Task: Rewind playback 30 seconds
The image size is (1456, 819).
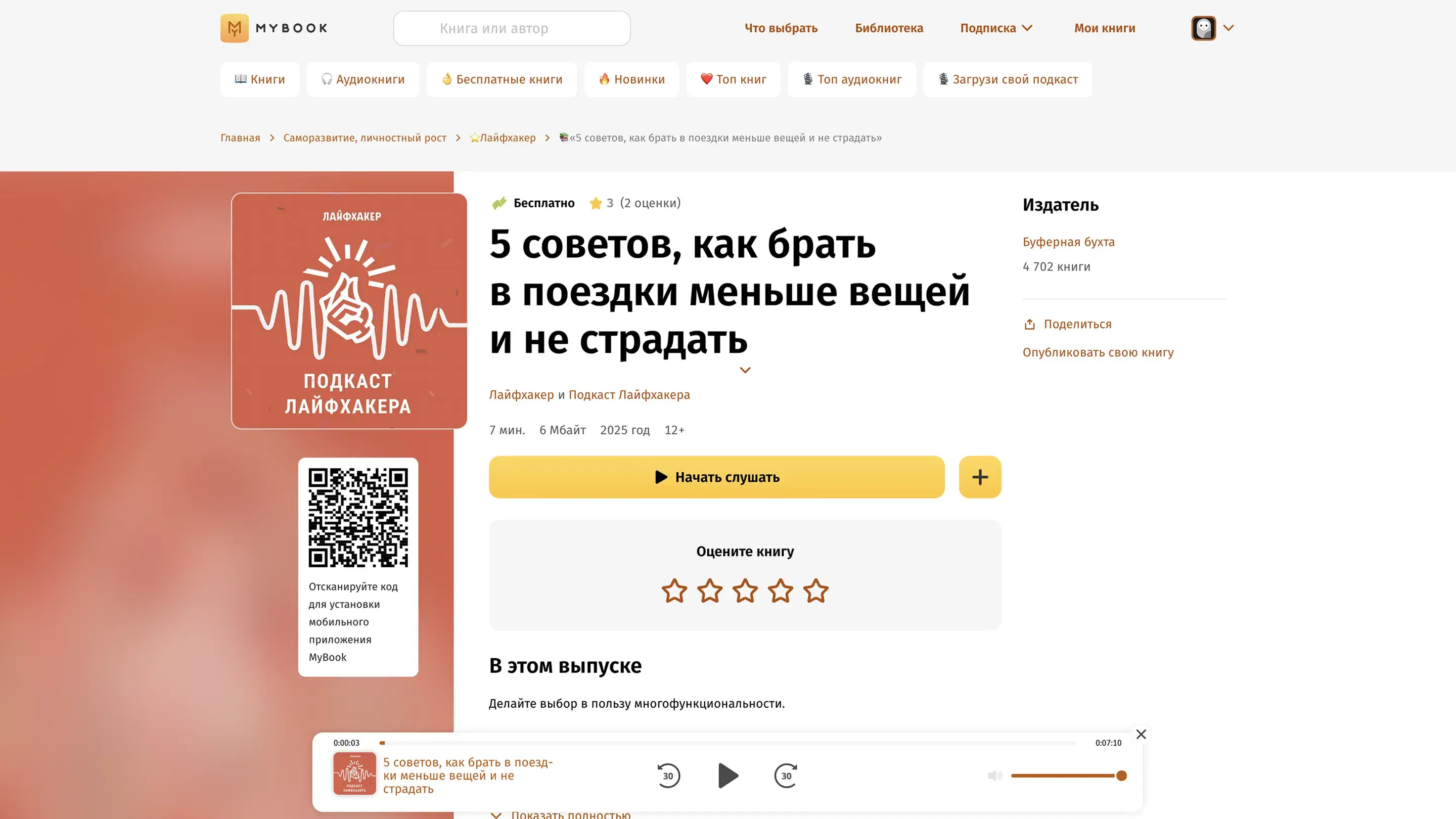Action: point(668,776)
